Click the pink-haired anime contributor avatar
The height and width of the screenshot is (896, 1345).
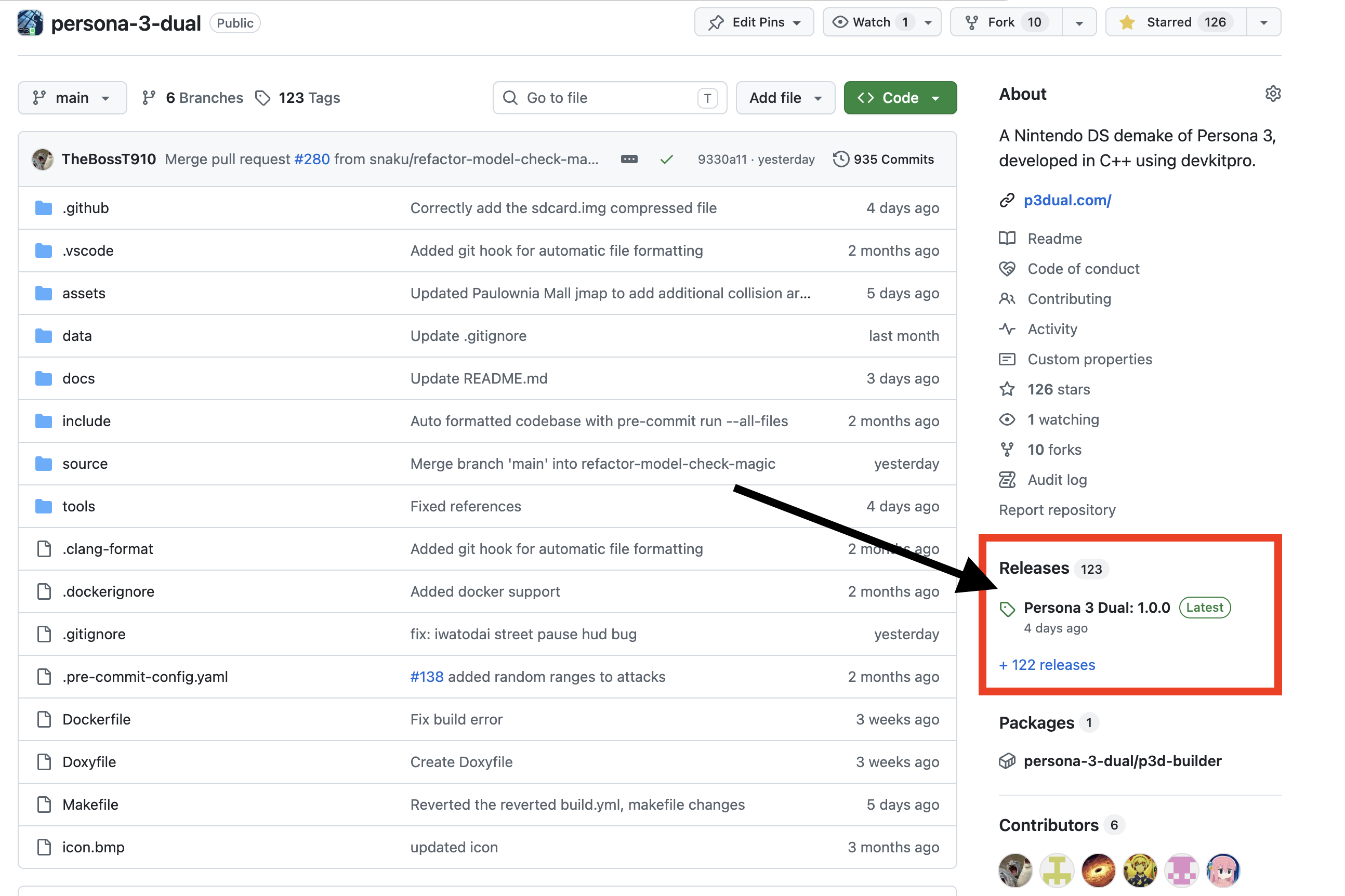[x=1223, y=871]
